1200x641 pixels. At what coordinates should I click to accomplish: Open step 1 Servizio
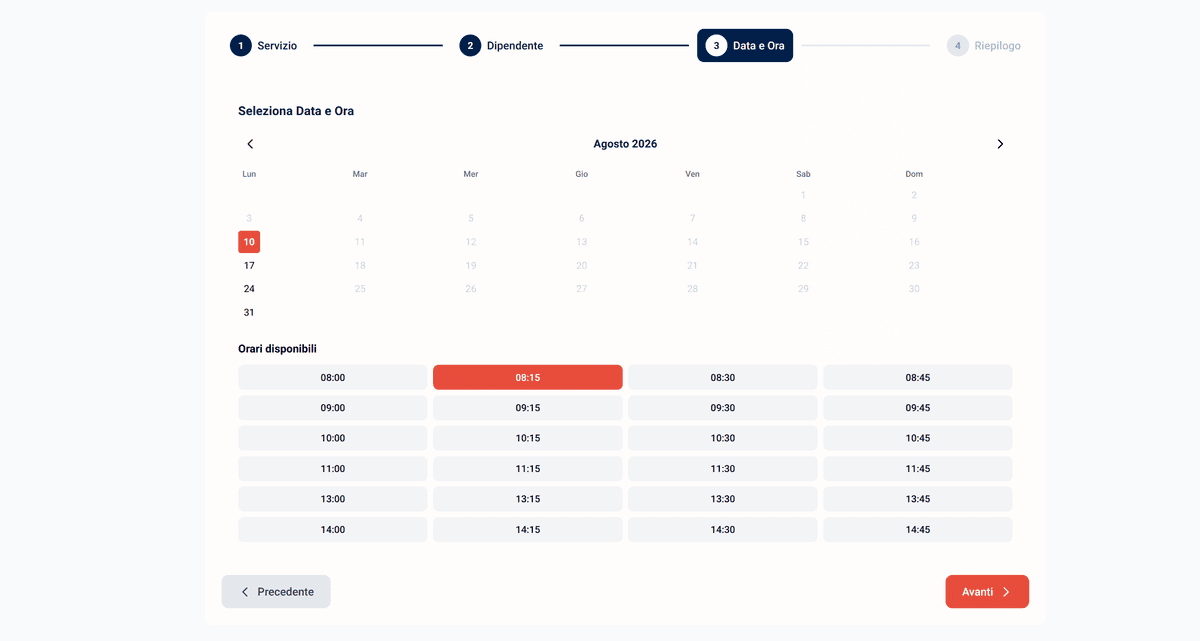[x=264, y=46]
